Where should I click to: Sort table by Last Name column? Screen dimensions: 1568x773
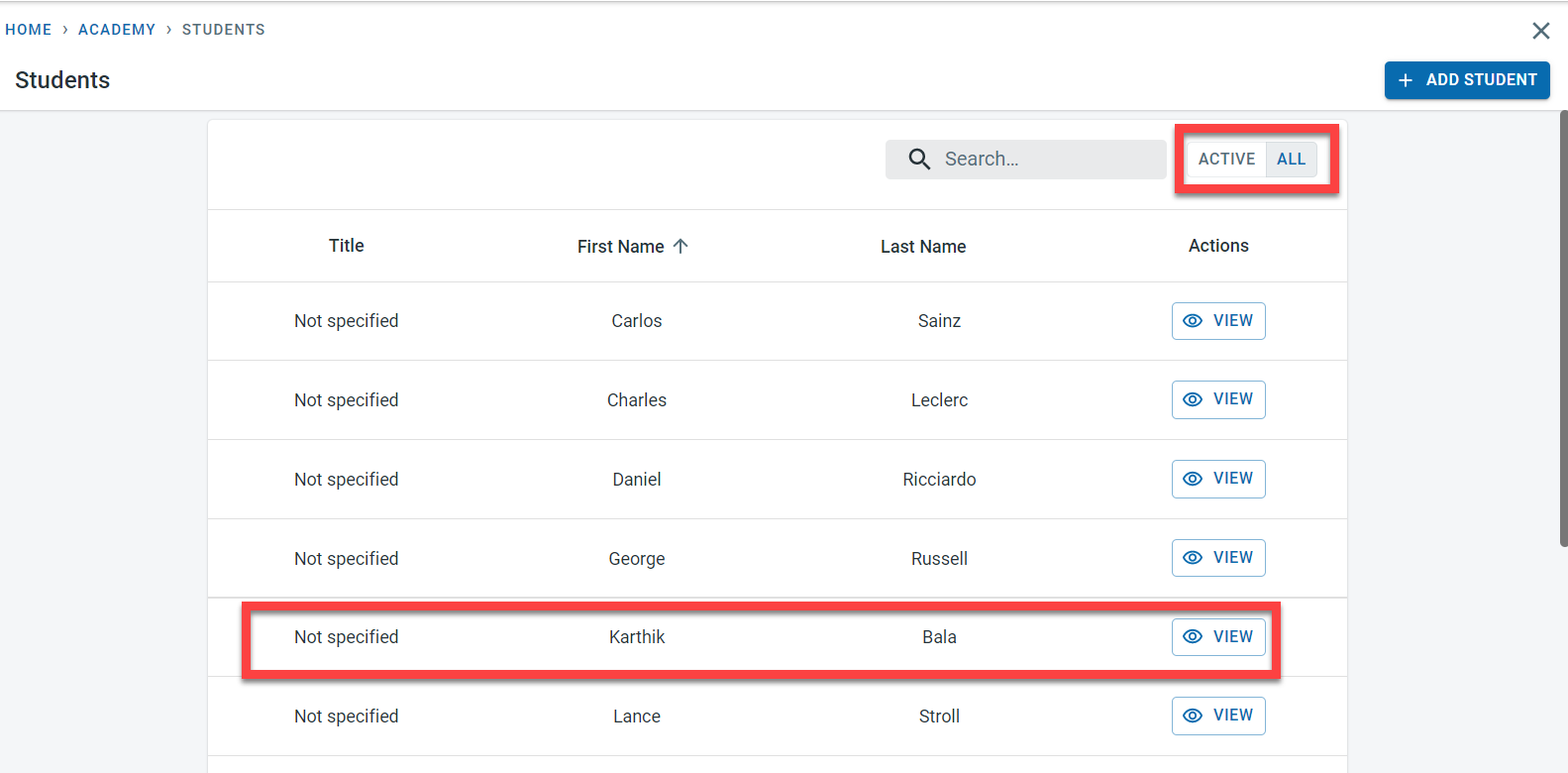[x=922, y=247]
